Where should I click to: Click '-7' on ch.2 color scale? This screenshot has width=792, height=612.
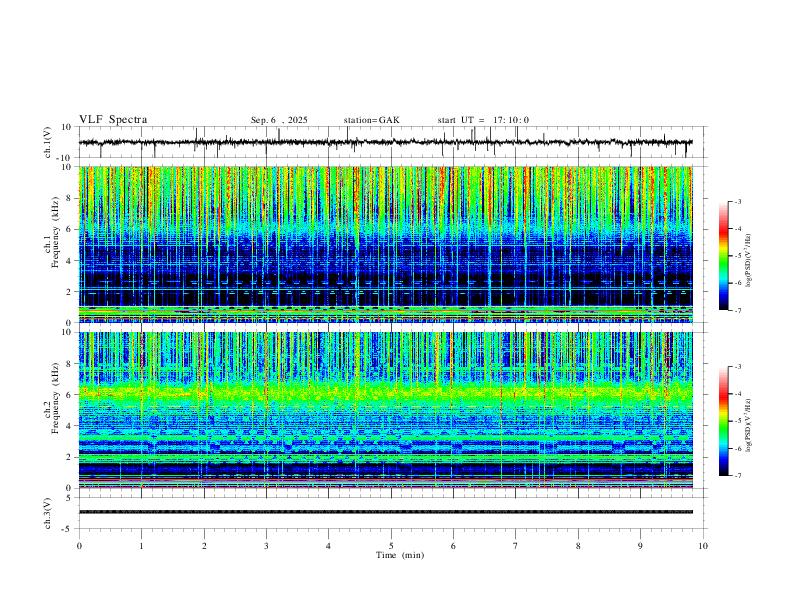738,476
